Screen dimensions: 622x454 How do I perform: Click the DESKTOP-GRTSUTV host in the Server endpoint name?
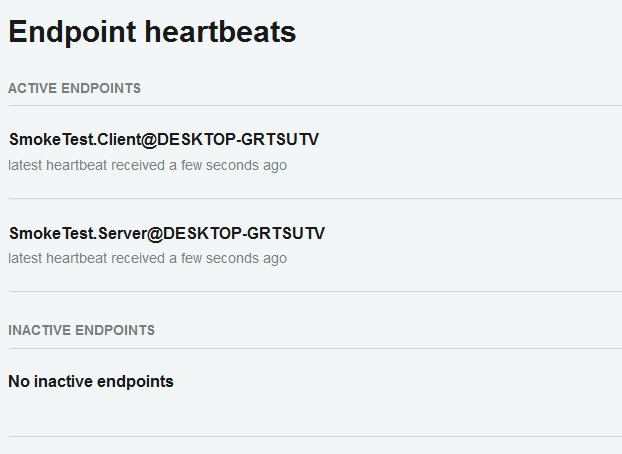pos(244,233)
